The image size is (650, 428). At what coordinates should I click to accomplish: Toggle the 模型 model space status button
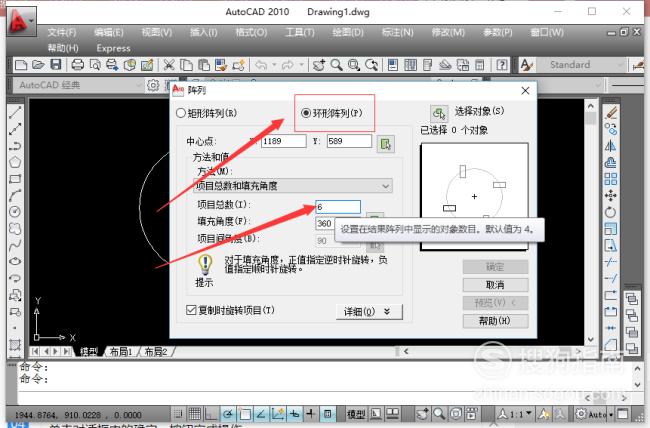356,413
